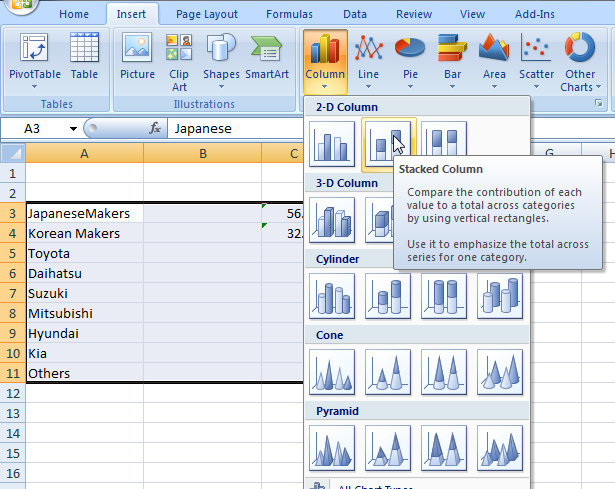615x489 pixels.
Task: Select cell with Korean Makers
Action: coord(85,233)
